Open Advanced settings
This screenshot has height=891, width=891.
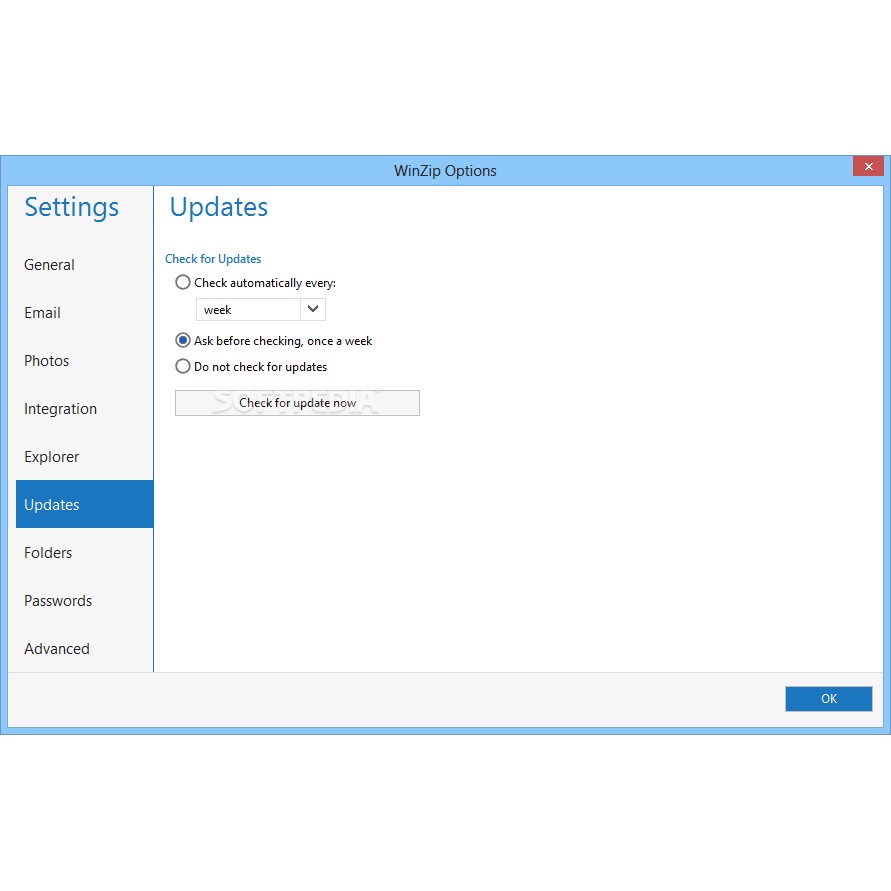(84, 648)
